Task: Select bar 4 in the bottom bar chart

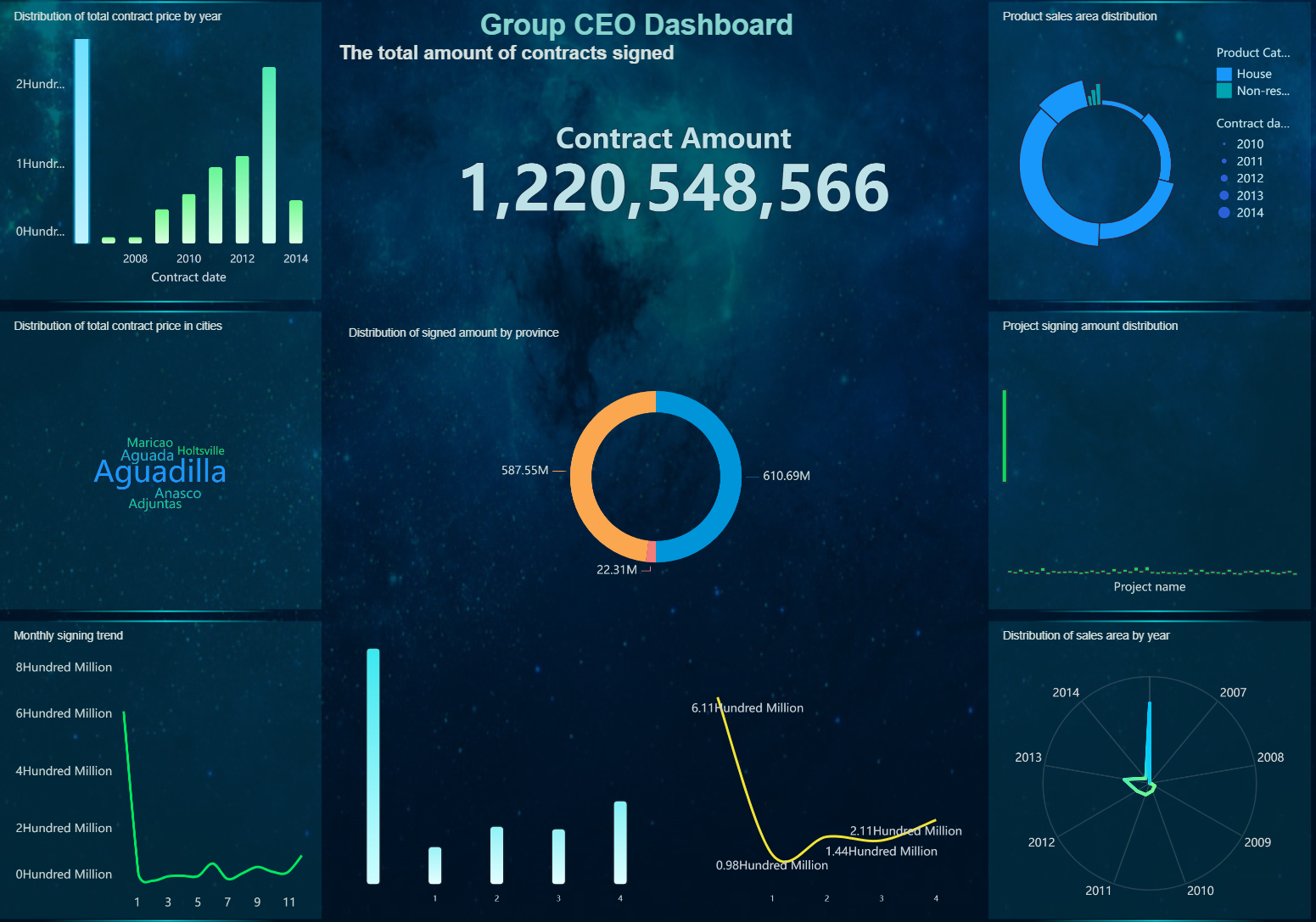Action: pos(620,841)
